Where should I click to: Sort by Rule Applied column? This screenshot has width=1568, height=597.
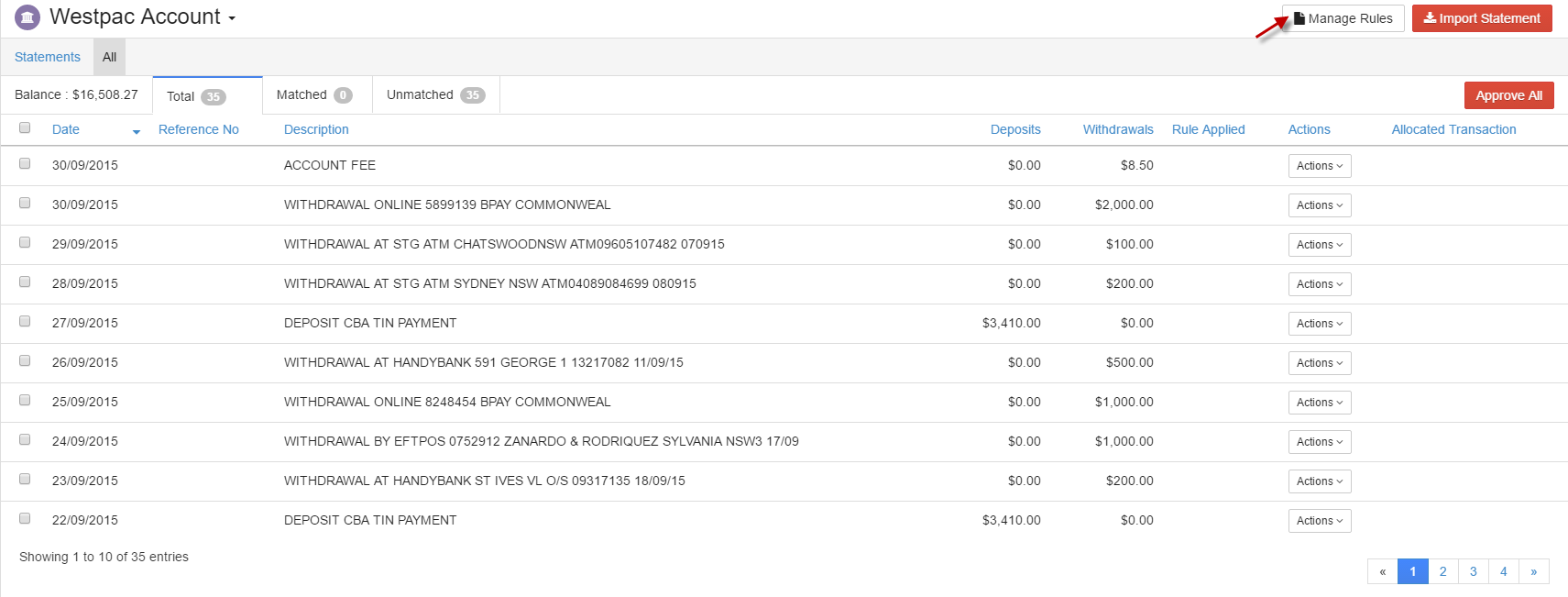(x=1209, y=129)
